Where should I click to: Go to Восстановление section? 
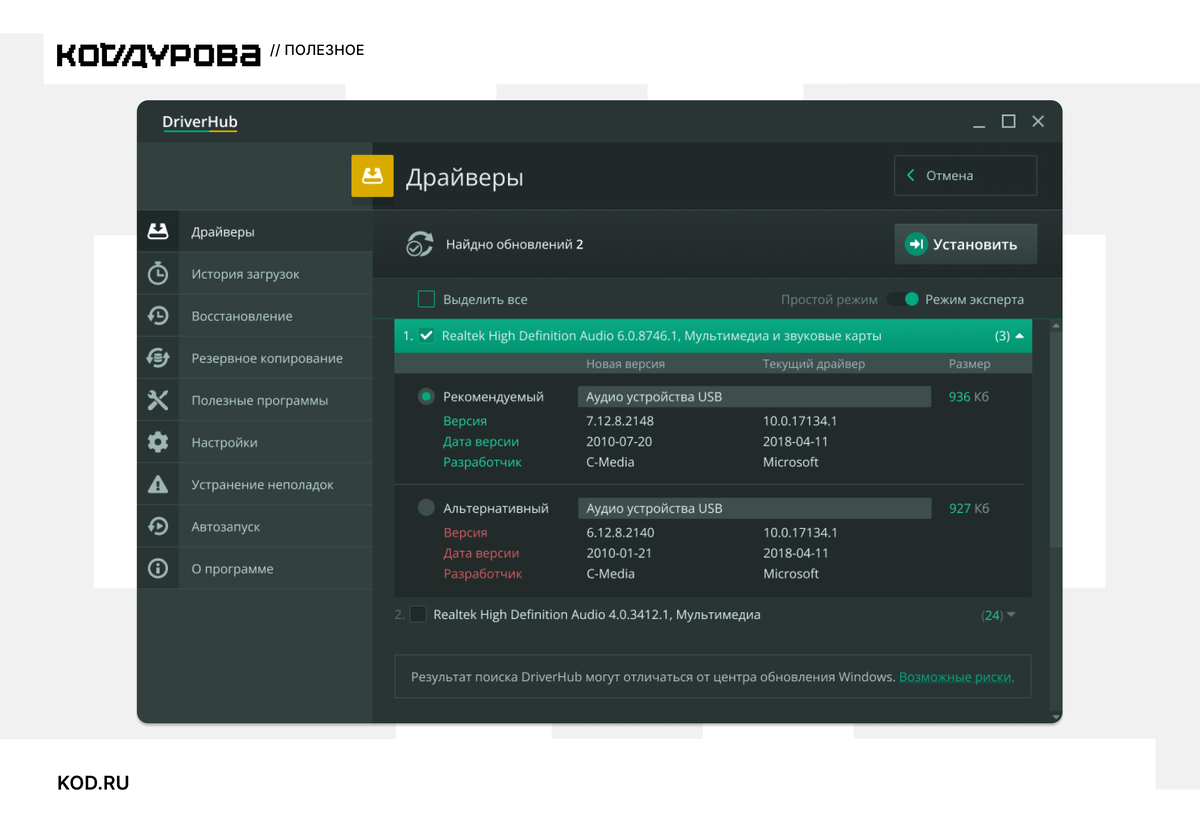[254, 316]
